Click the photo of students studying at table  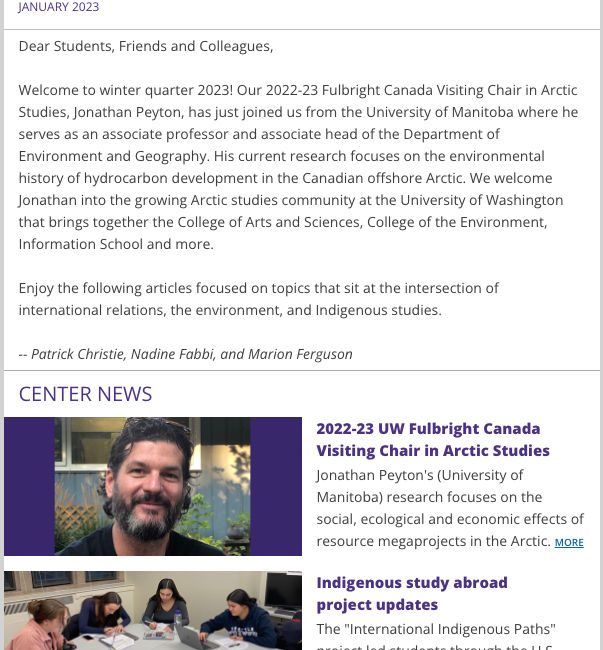click(153, 611)
